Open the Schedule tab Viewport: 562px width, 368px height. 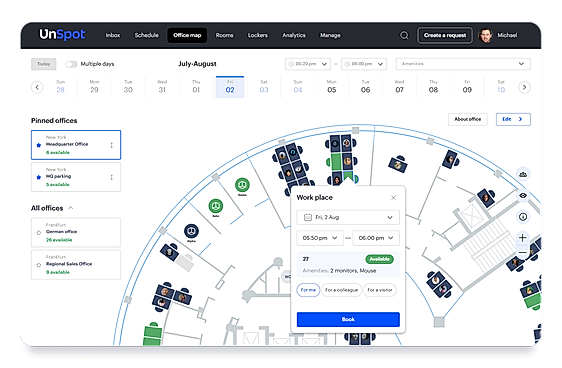147,35
